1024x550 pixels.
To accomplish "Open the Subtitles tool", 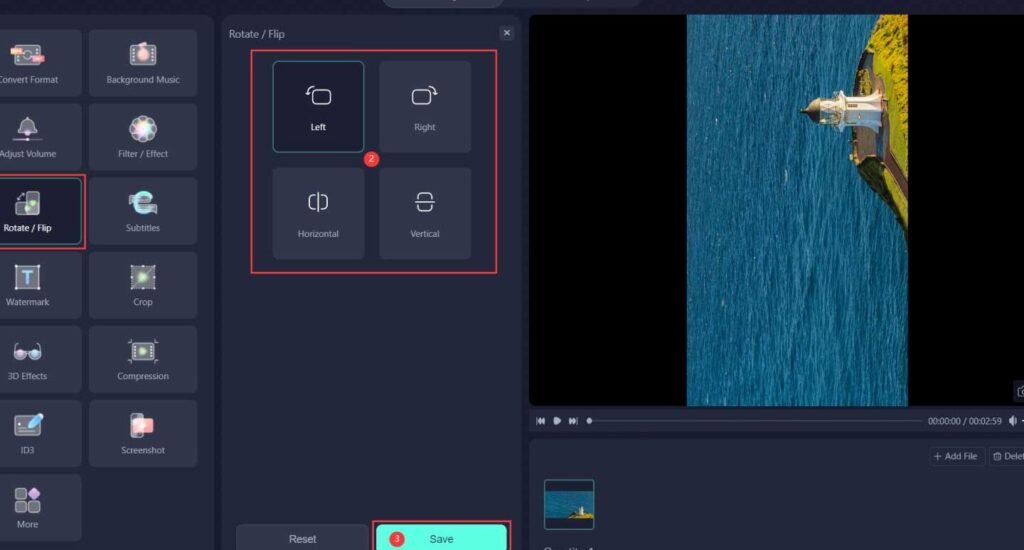I will (143, 212).
